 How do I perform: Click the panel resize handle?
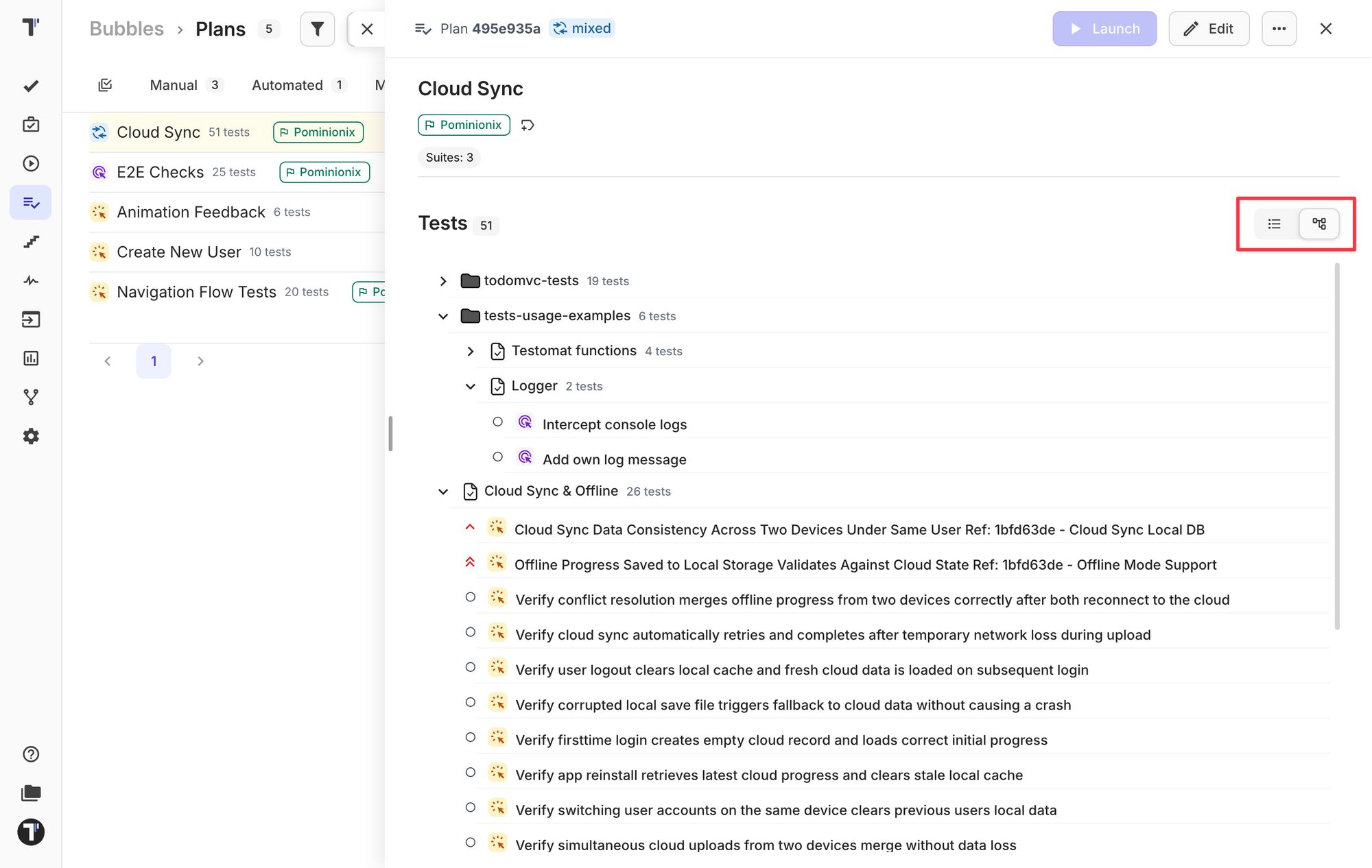pos(390,434)
